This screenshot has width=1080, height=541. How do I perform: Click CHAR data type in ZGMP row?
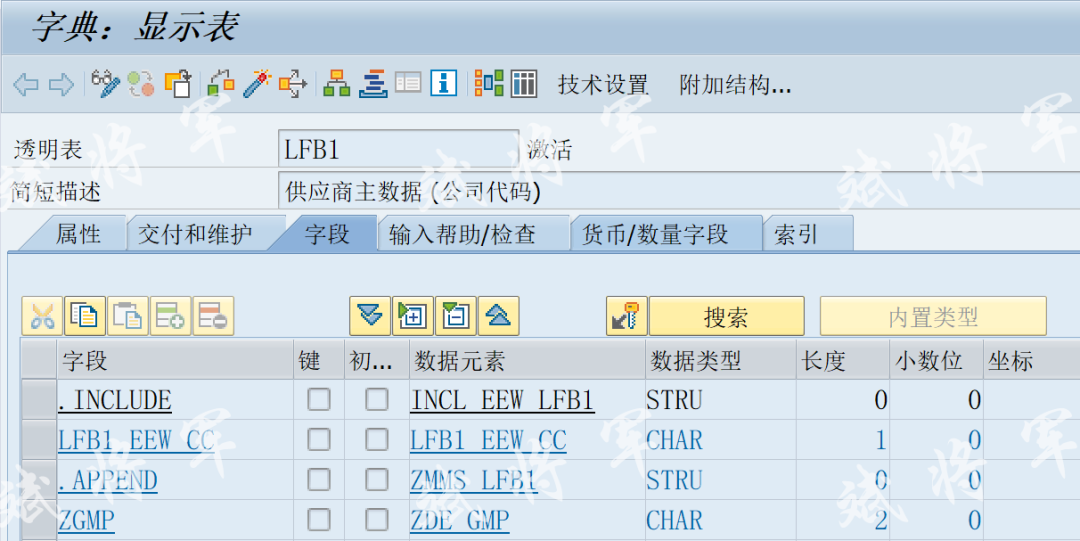(674, 520)
